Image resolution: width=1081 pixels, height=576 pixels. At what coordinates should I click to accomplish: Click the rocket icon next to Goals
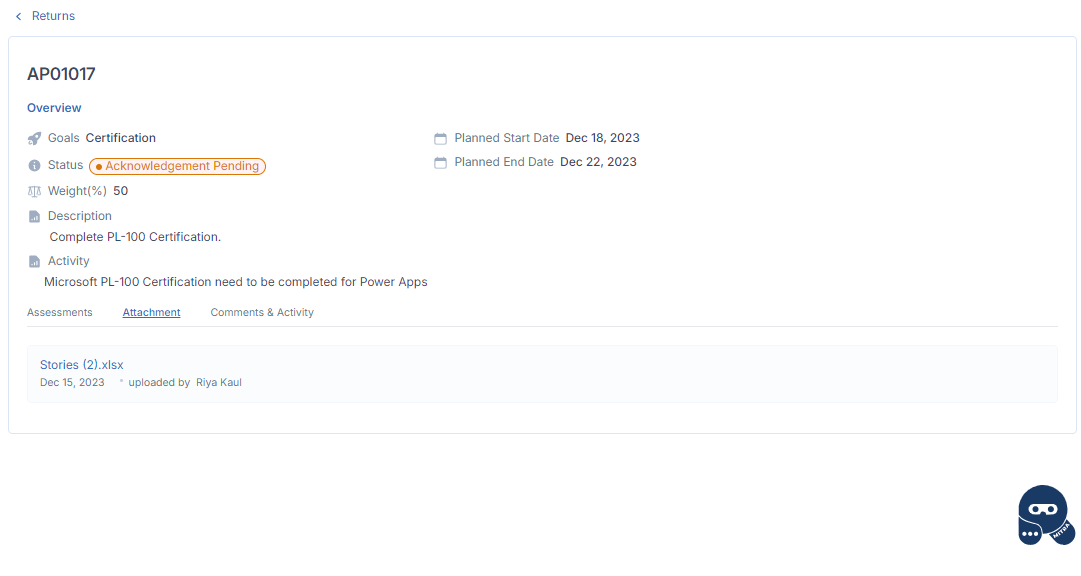(x=34, y=139)
